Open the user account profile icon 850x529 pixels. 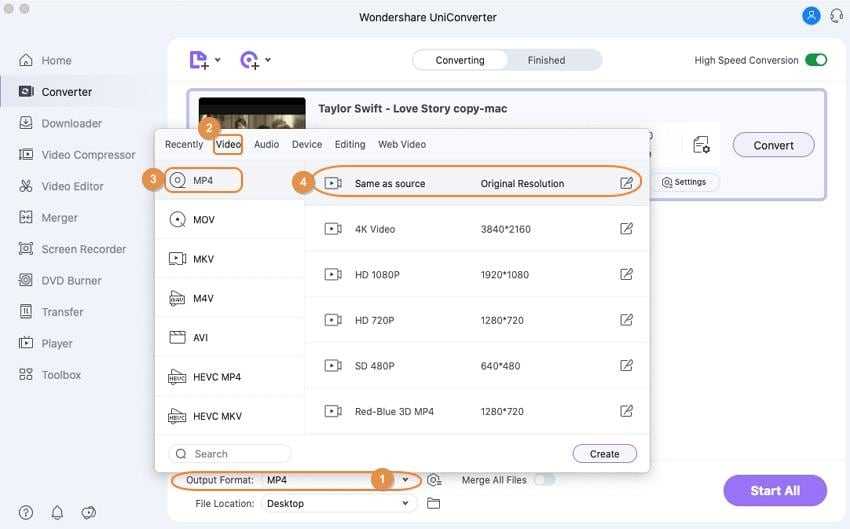click(x=810, y=16)
